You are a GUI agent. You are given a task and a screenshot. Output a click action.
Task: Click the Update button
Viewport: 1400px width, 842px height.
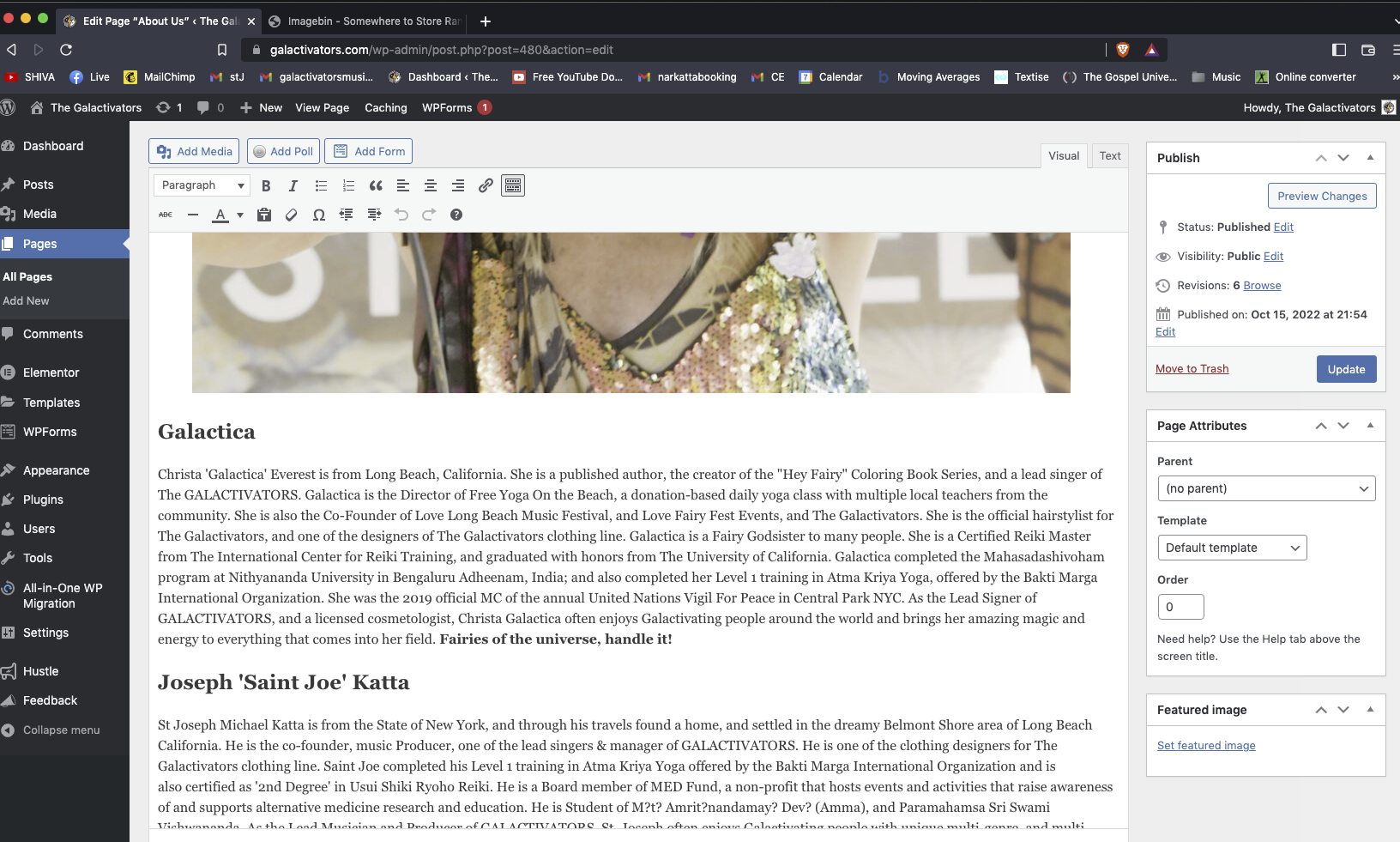tap(1346, 369)
